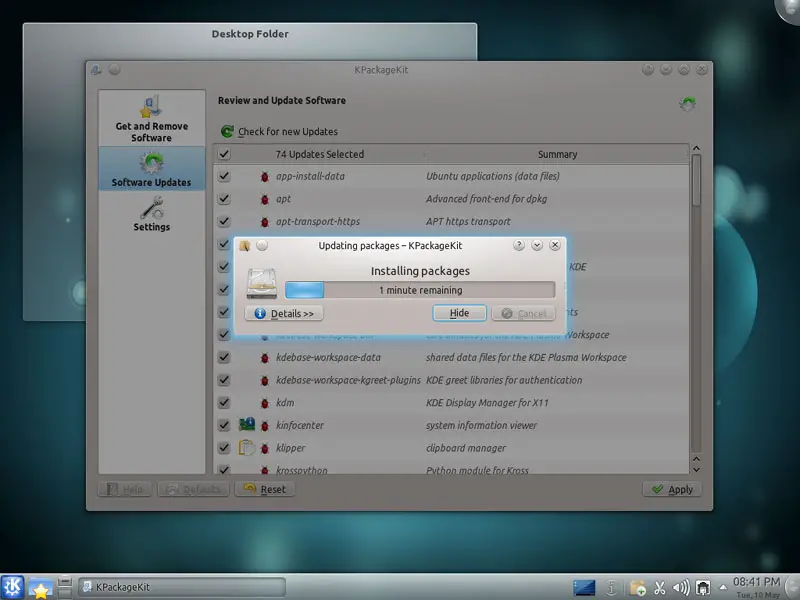Viewport: 800px width, 600px height.
Task: Switch to KPackageKit in the taskbar
Action: (x=182, y=587)
